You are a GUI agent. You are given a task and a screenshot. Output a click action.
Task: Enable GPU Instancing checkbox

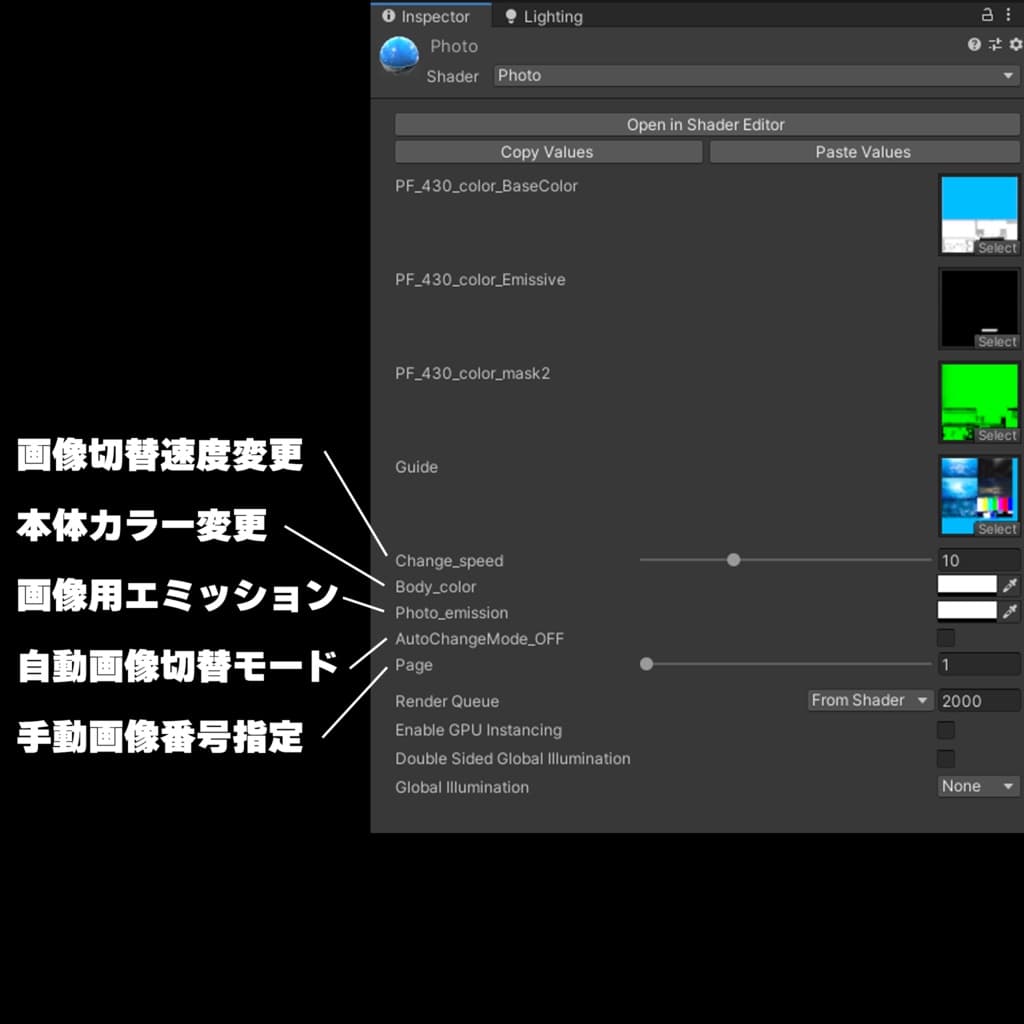pyautogui.click(x=945, y=730)
